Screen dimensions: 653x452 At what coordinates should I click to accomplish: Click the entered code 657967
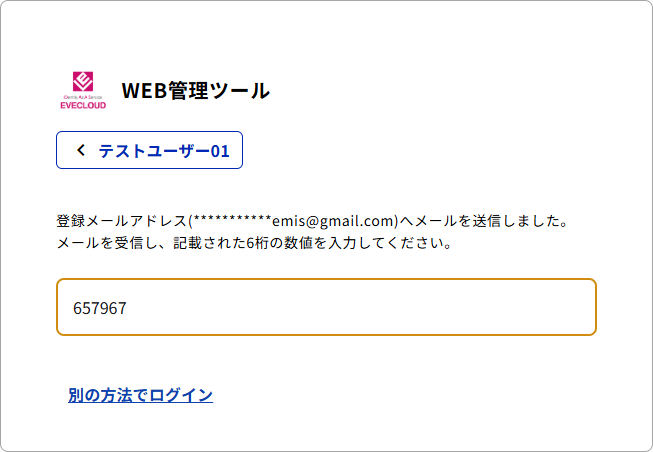(99, 308)
